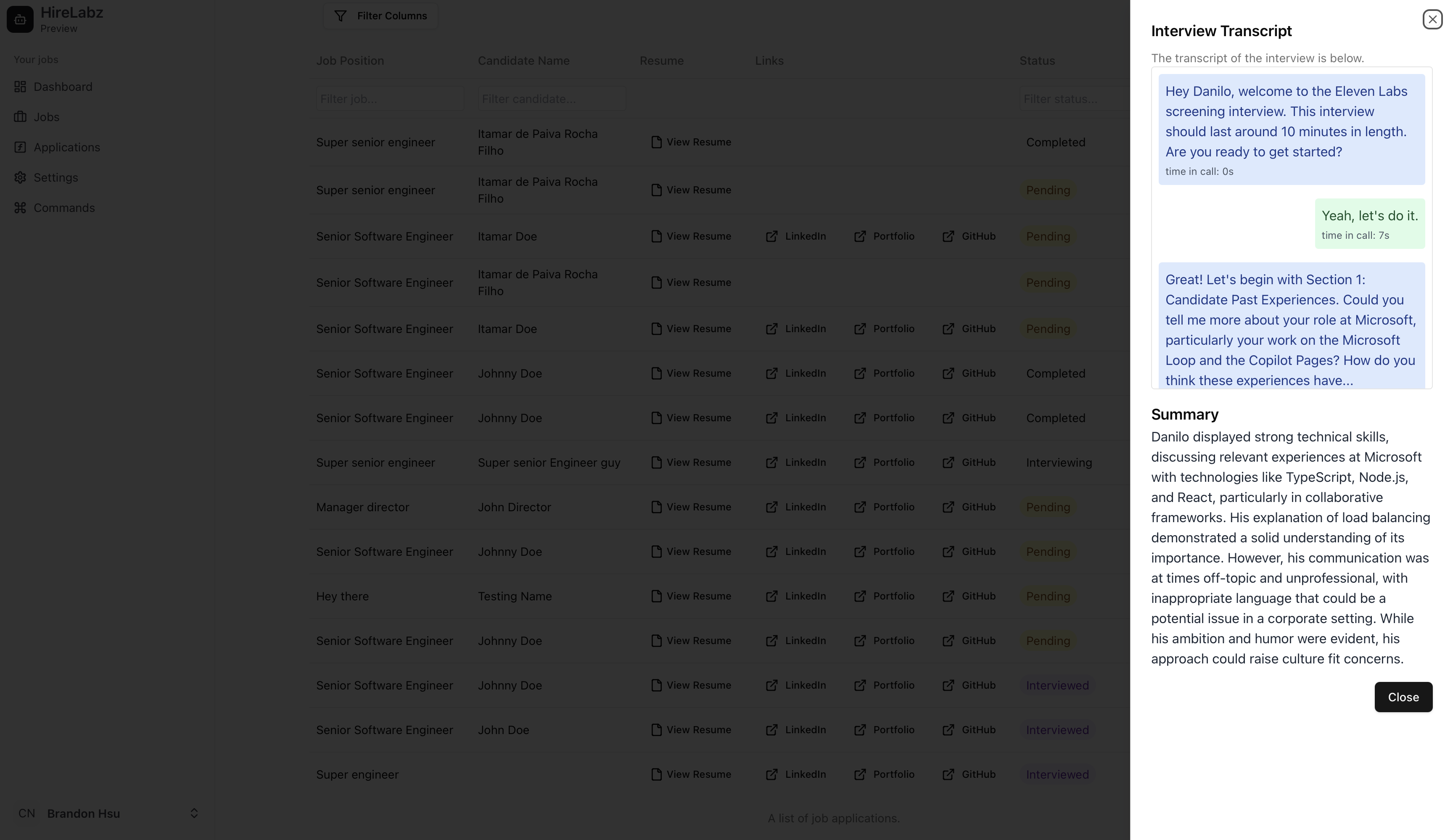Viewport: 1453px width, 840px height.
Task: Focus the Filter job input field
Action: point(390,98)
